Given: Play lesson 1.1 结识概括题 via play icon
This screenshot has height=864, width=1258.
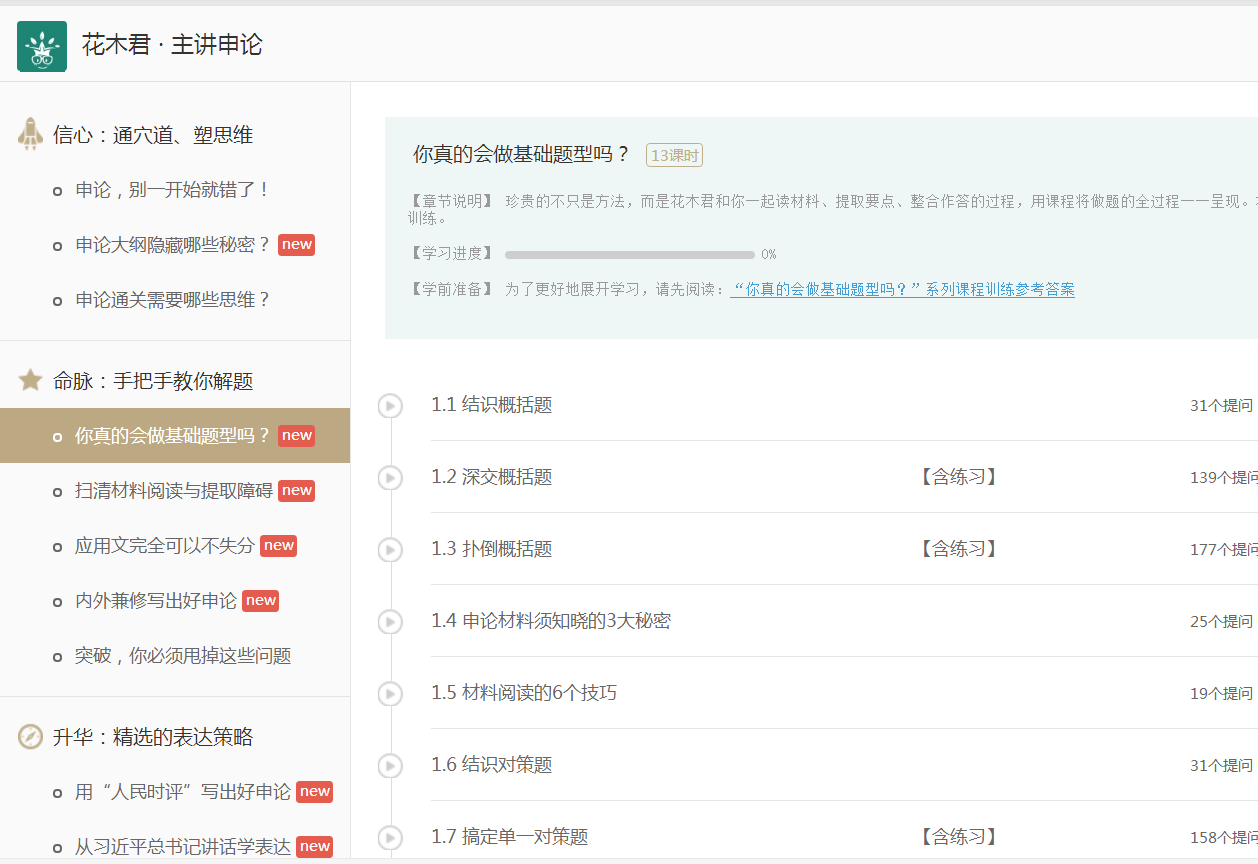Looking at the screenshot, I should tap(390, 406).
